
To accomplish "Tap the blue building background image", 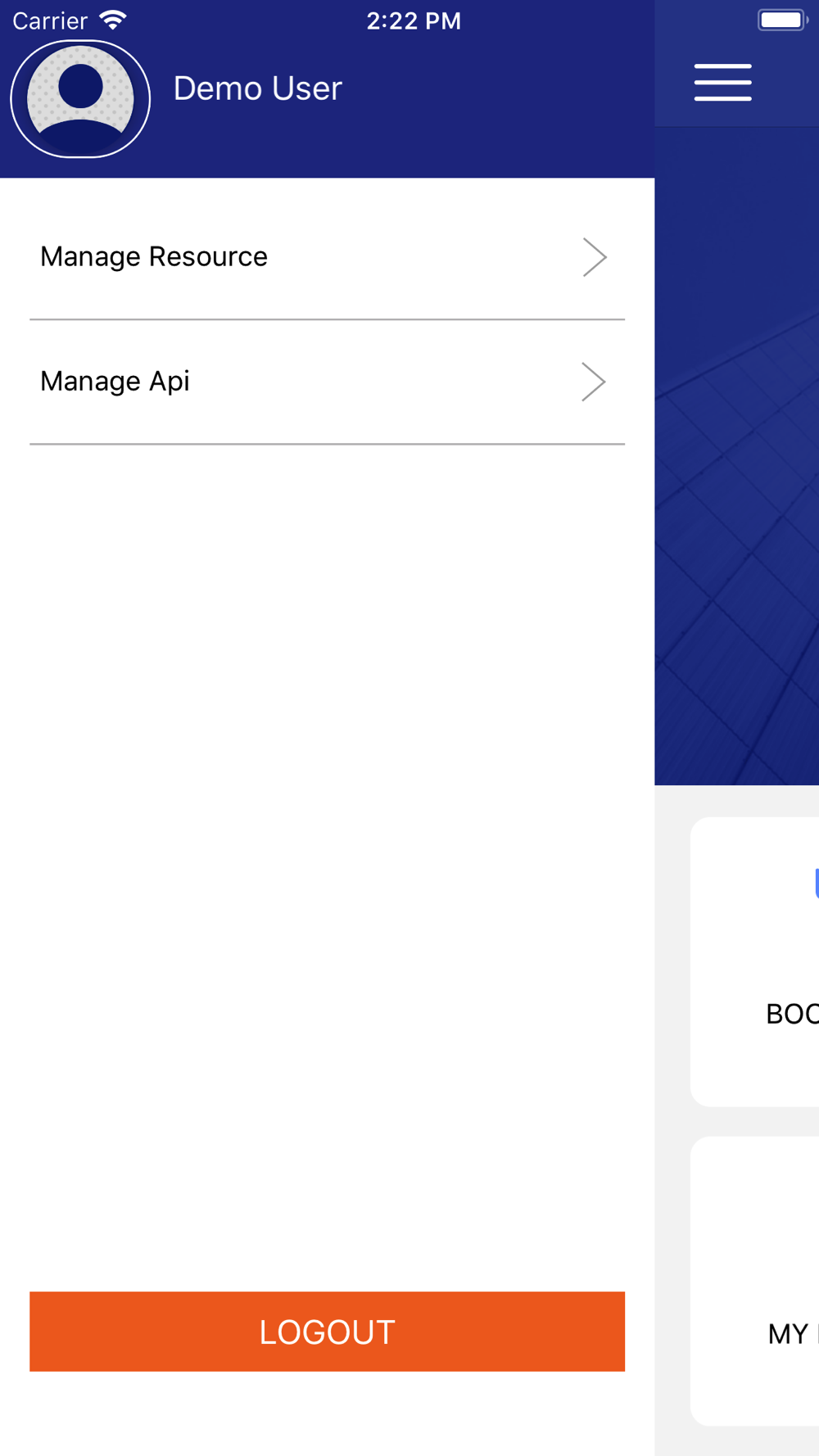I will click(737, 491).
